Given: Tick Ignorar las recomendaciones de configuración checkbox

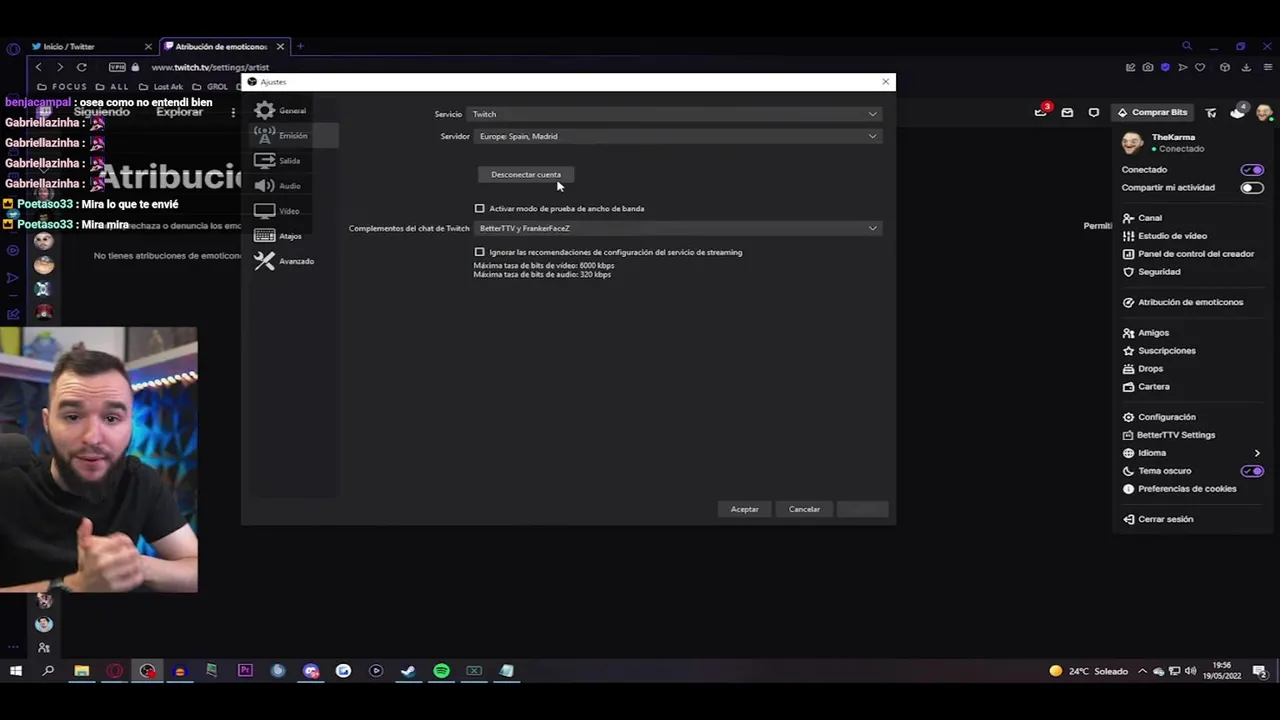Looking at the screenshot, I should [480, 252].
